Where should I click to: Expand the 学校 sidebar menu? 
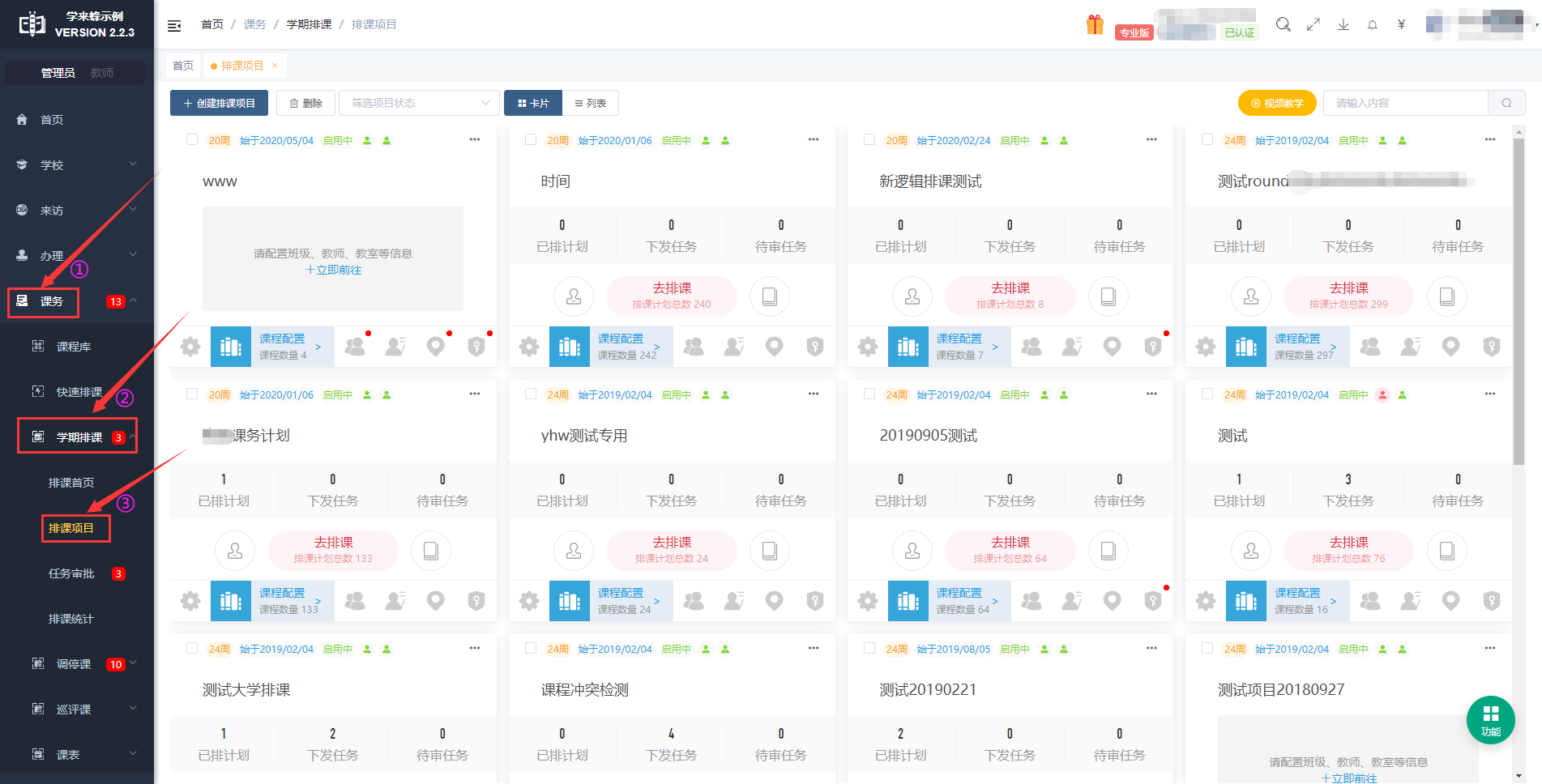[77, 165]
